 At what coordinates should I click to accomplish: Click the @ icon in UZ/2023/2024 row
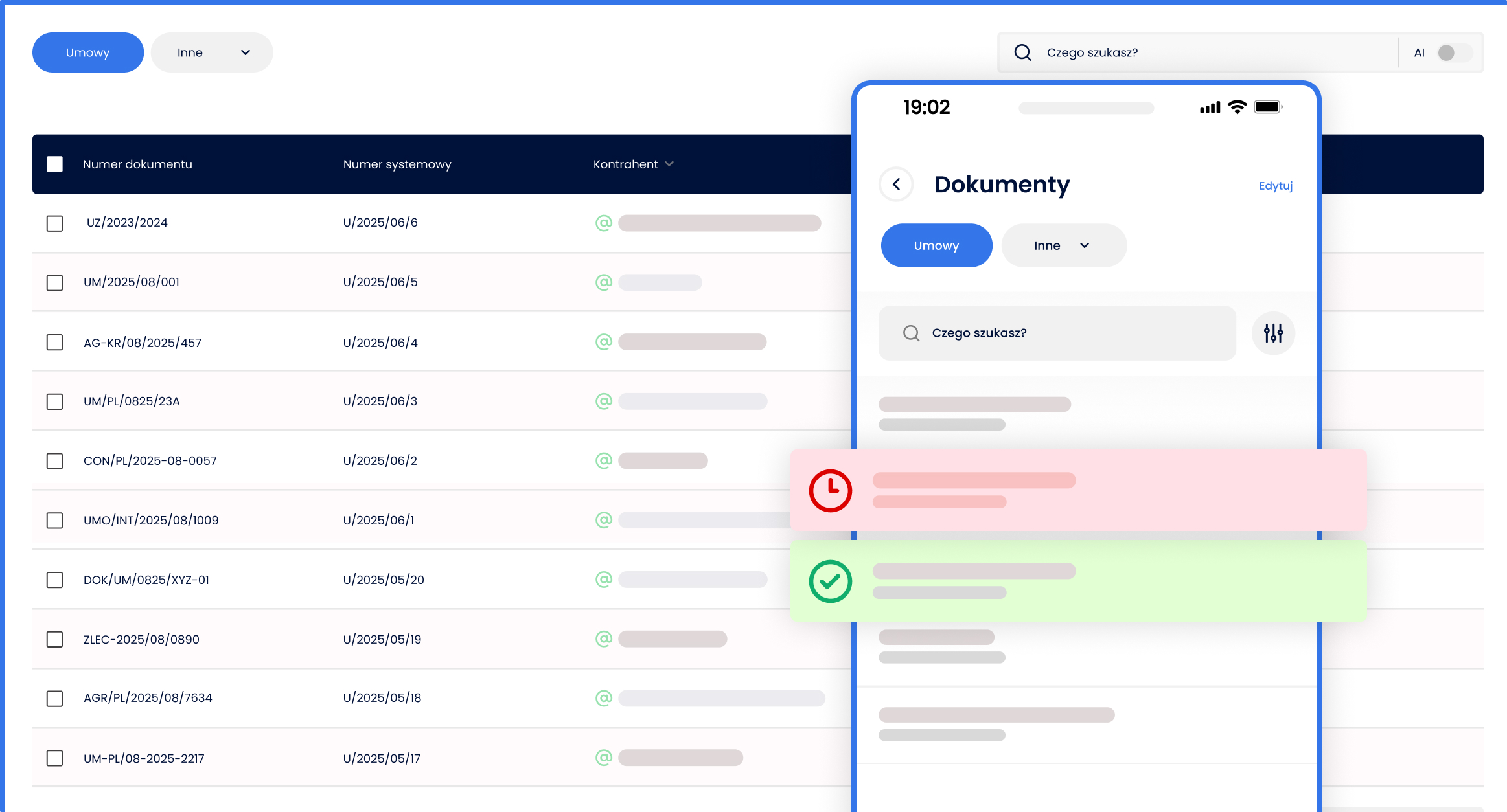603,223
